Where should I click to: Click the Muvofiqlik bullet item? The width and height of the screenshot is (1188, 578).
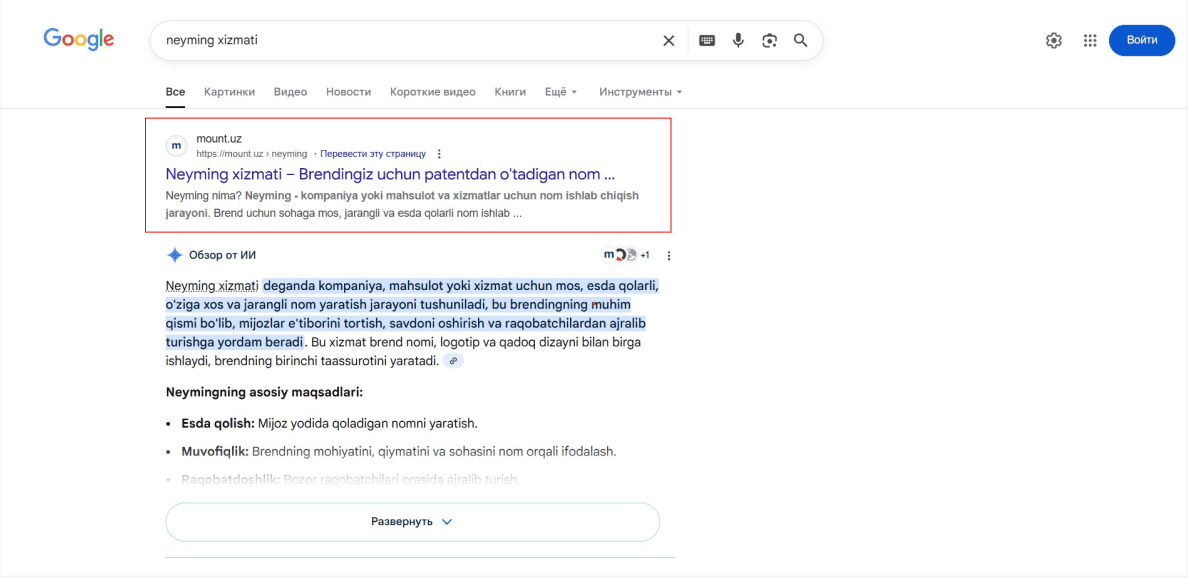point(399,451)
